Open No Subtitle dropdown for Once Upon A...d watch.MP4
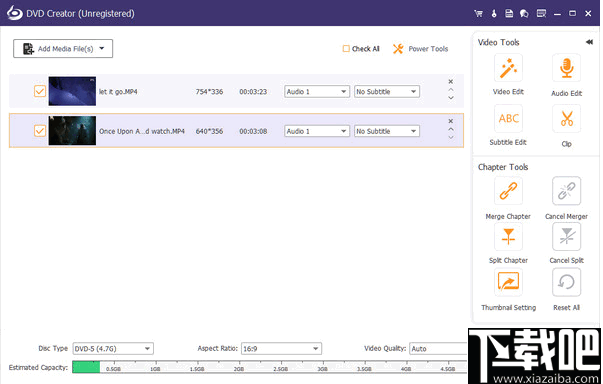The width and height of the screenshot is (603, 384). pos(386,131)
